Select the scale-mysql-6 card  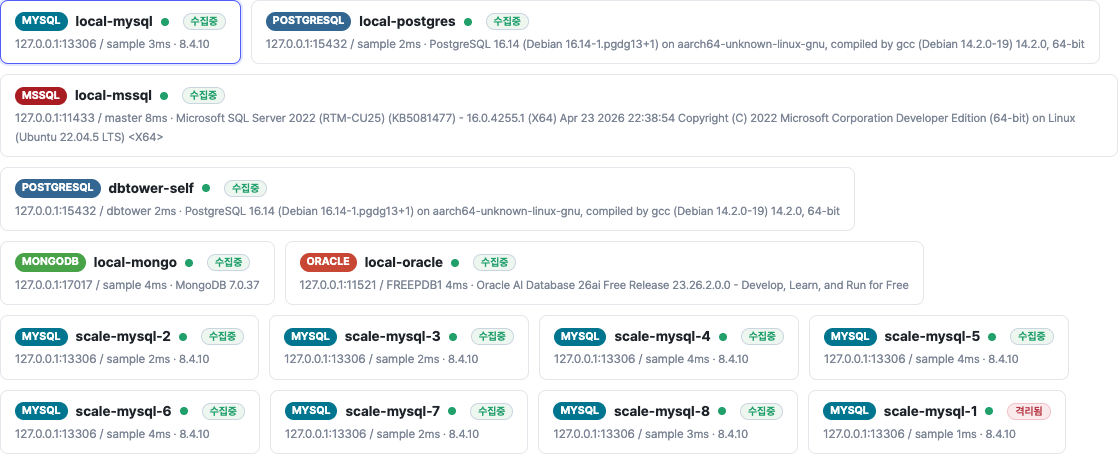129,422
